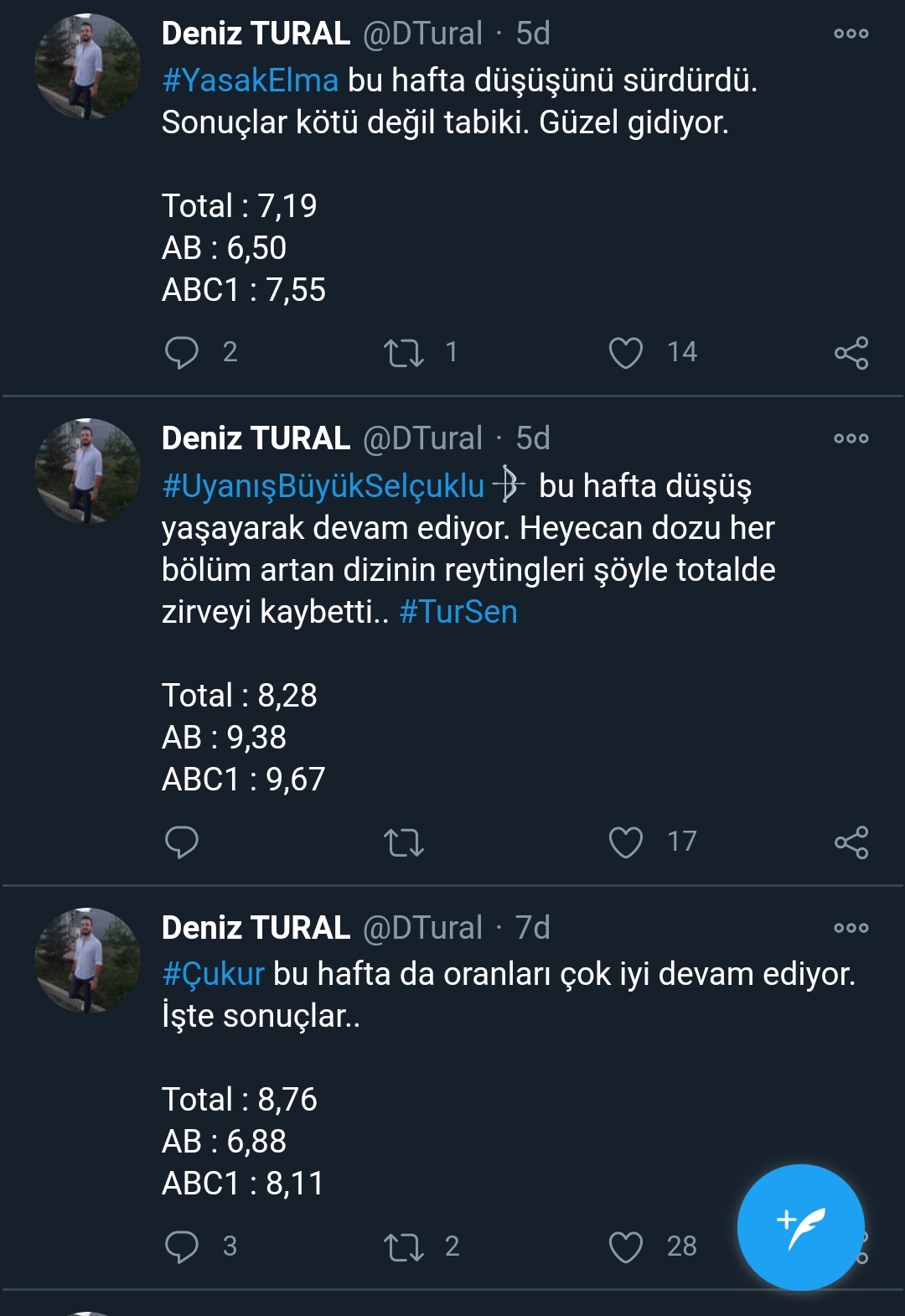Open the #TurSen hashtag link

click(458, 612)
